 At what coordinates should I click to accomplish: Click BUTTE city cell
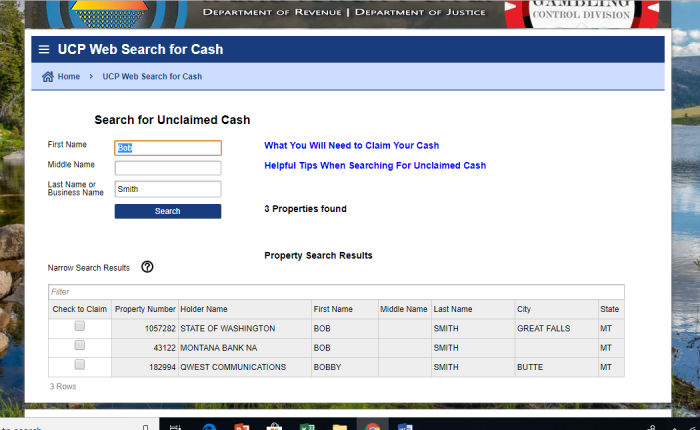(x=556, y=367)
